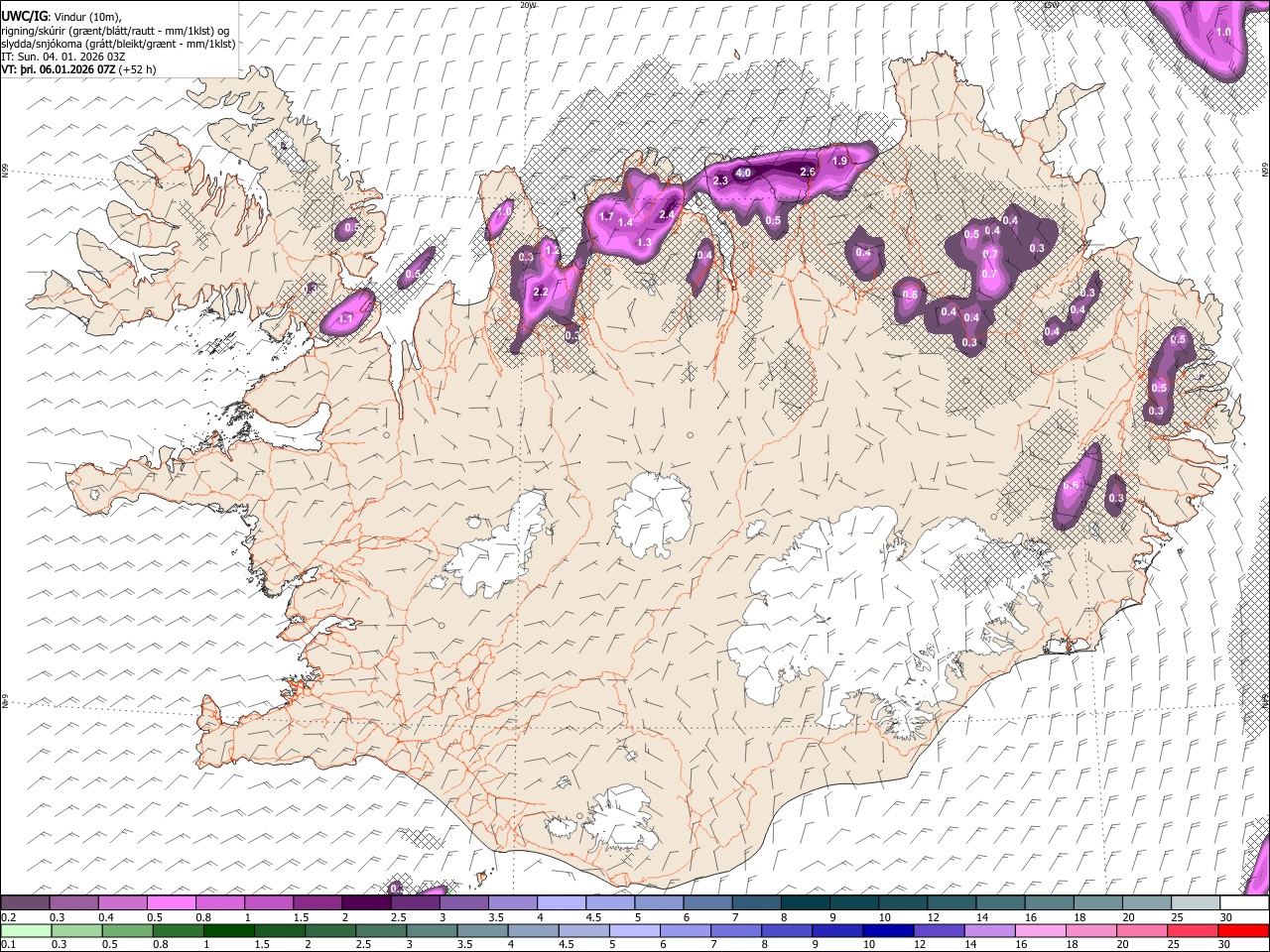1270x952 pixels.
Task: Click the upper legend swatch between 9 and 10
Action: coord(852,902)
